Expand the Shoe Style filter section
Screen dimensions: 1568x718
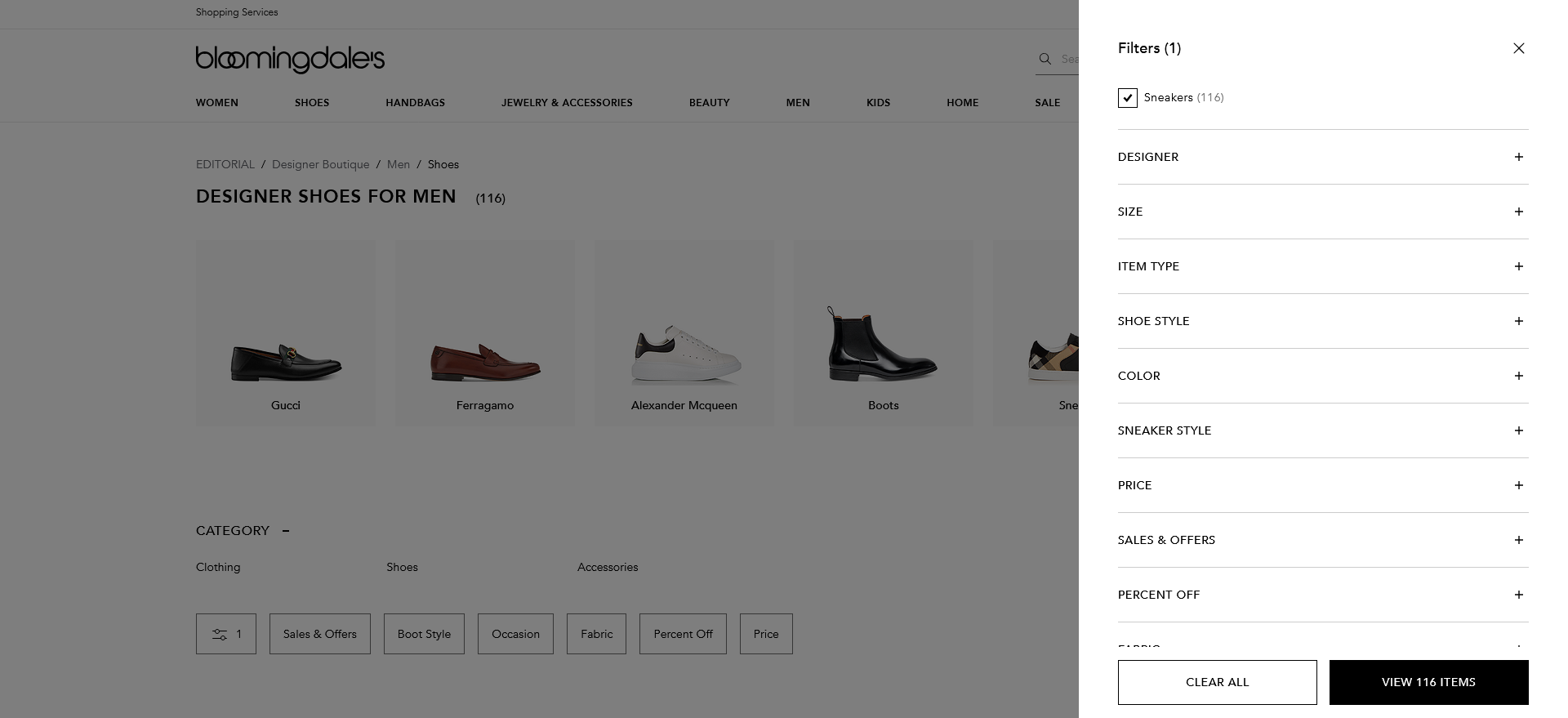click(1323, 321)
